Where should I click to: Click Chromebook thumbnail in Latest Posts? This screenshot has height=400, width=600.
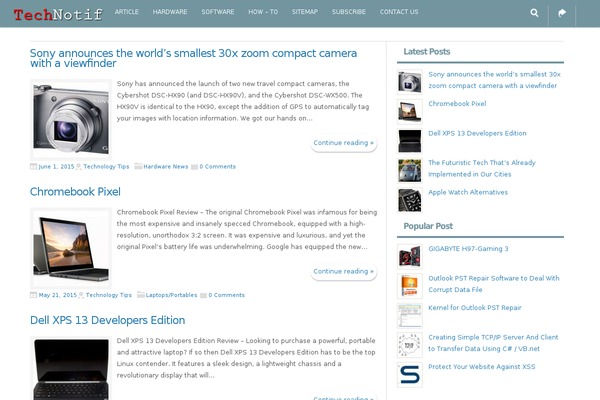click(409, 111)
